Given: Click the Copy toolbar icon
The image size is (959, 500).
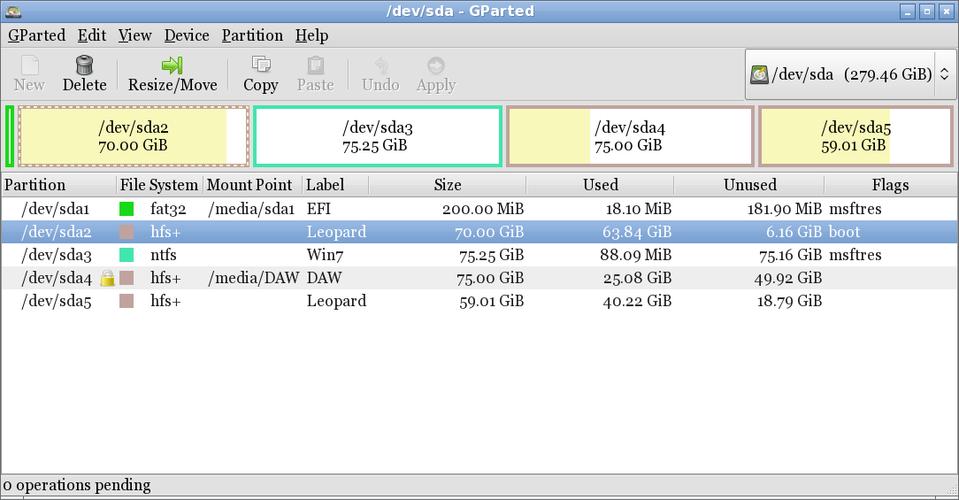Looking at the screenshot, I should 260,66.
